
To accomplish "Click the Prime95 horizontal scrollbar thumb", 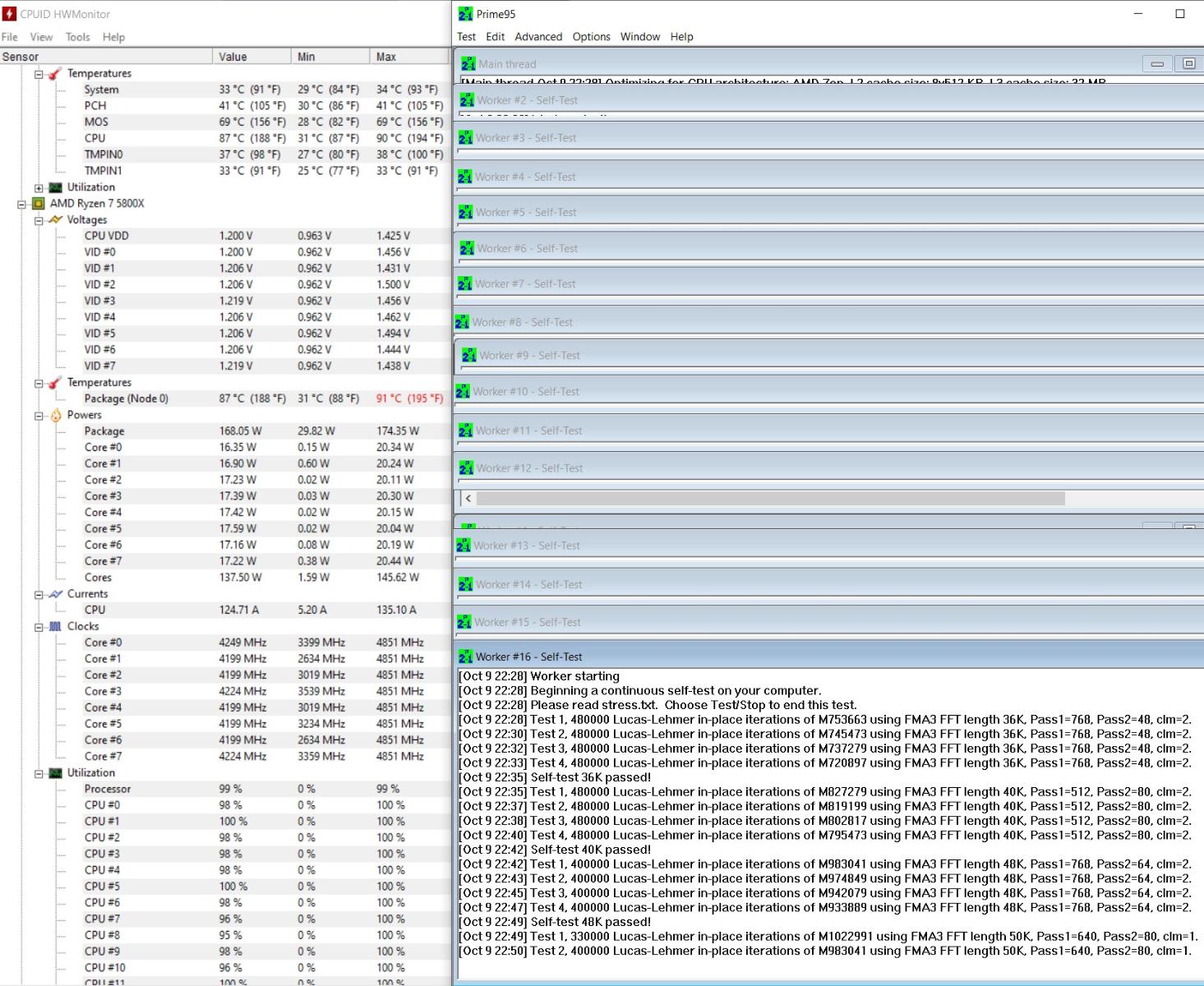I will pos(771,498).
